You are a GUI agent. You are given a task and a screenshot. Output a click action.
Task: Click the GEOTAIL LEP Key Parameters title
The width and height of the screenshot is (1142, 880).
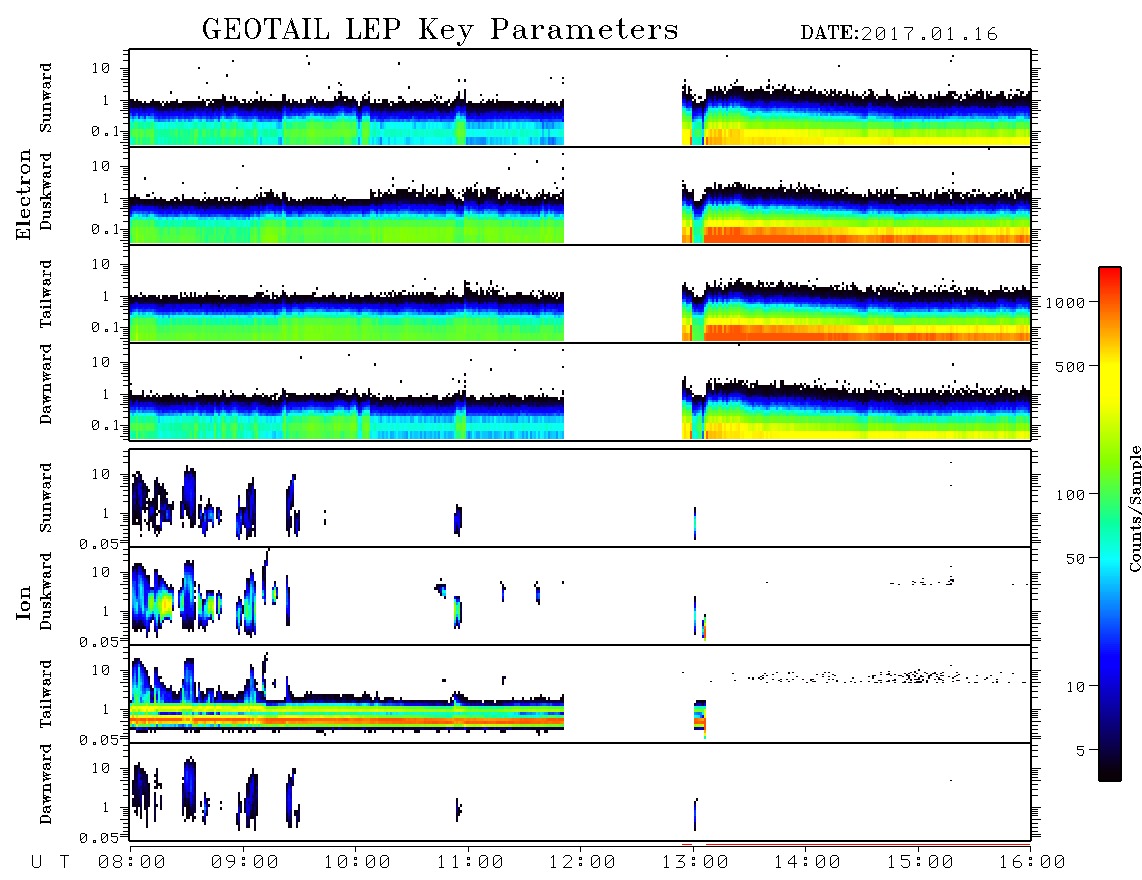pyautogui.click(x=440, y=30)
